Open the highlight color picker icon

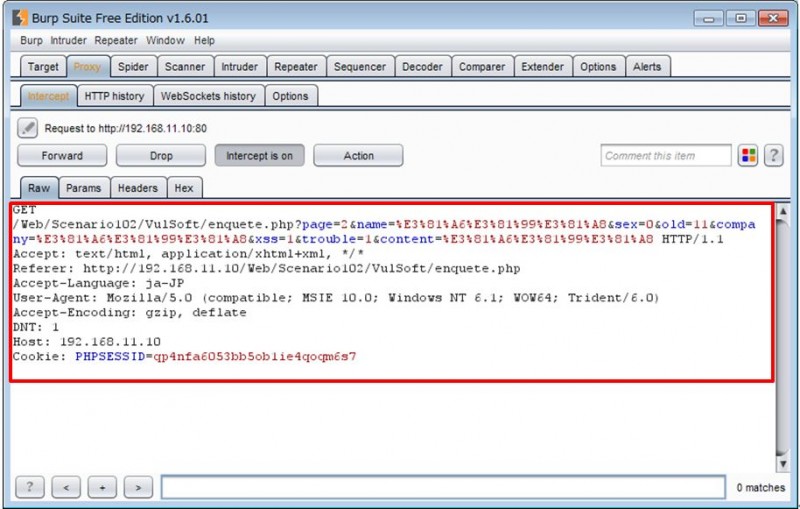[748, 156]
